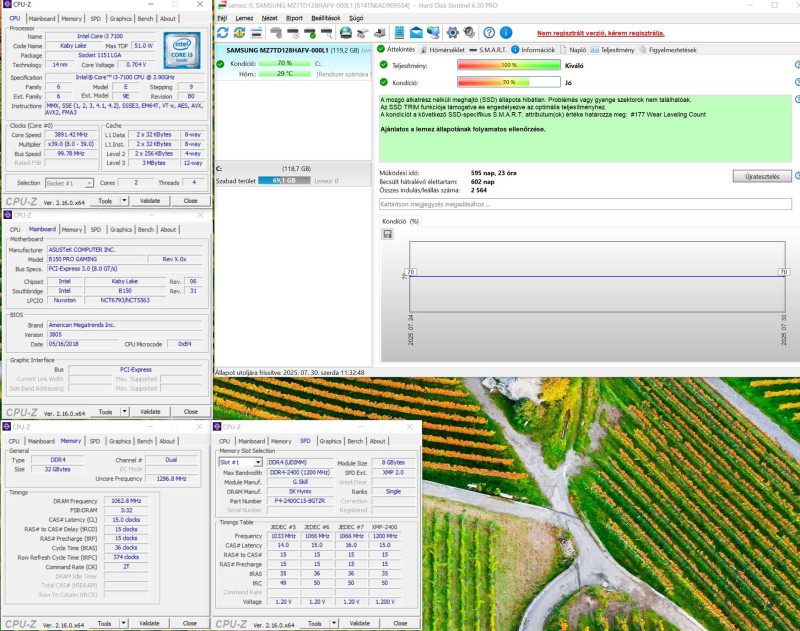Click the refresh icon in Hard Disk Sentinel toolbar
This screenshot has width=800, height=631.
[224, 33]
